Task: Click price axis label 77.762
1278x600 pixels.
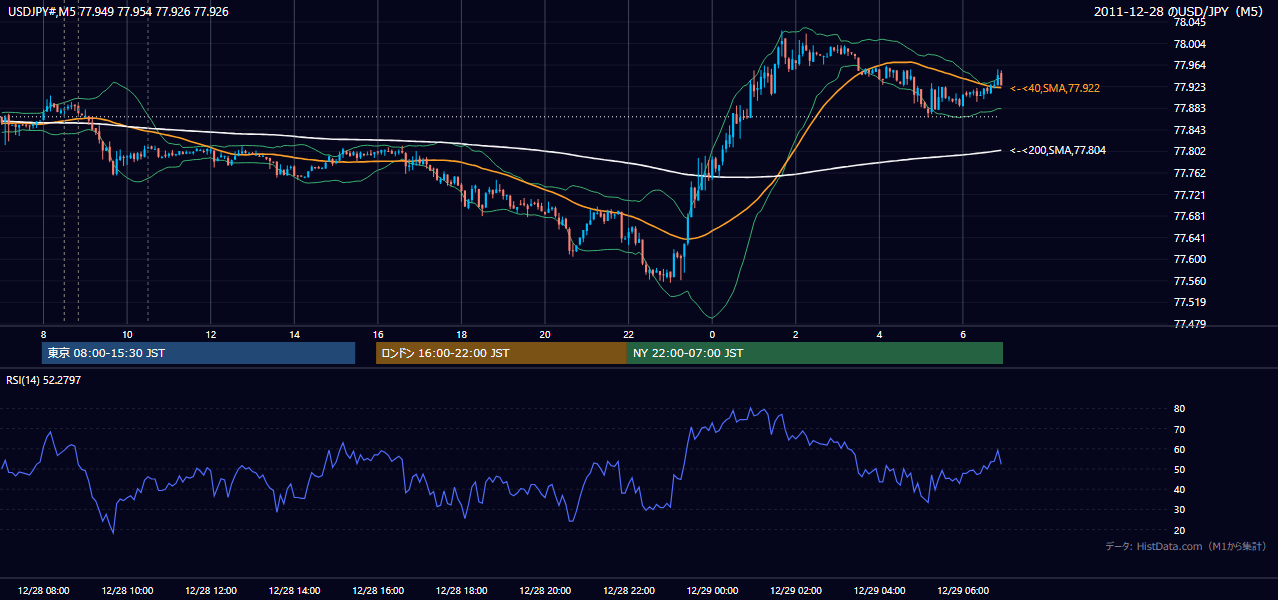Action: click(1192, 173)
